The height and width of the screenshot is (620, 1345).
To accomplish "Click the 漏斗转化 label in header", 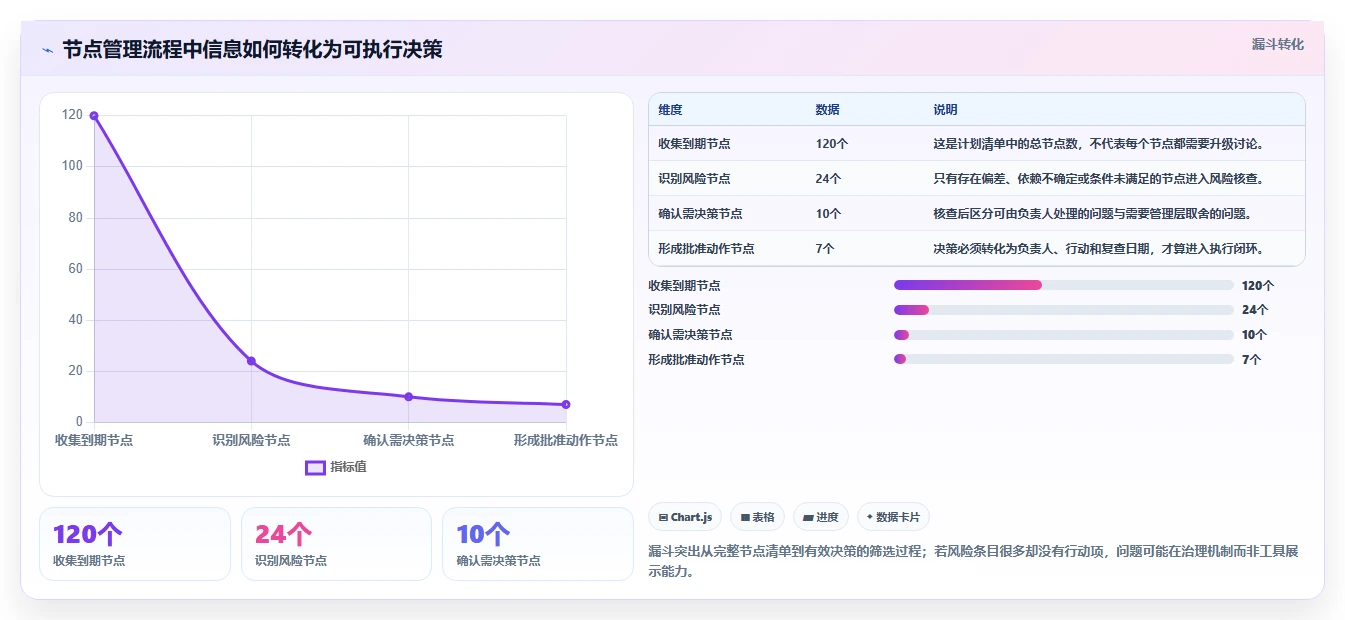I will pos(1277,45).
